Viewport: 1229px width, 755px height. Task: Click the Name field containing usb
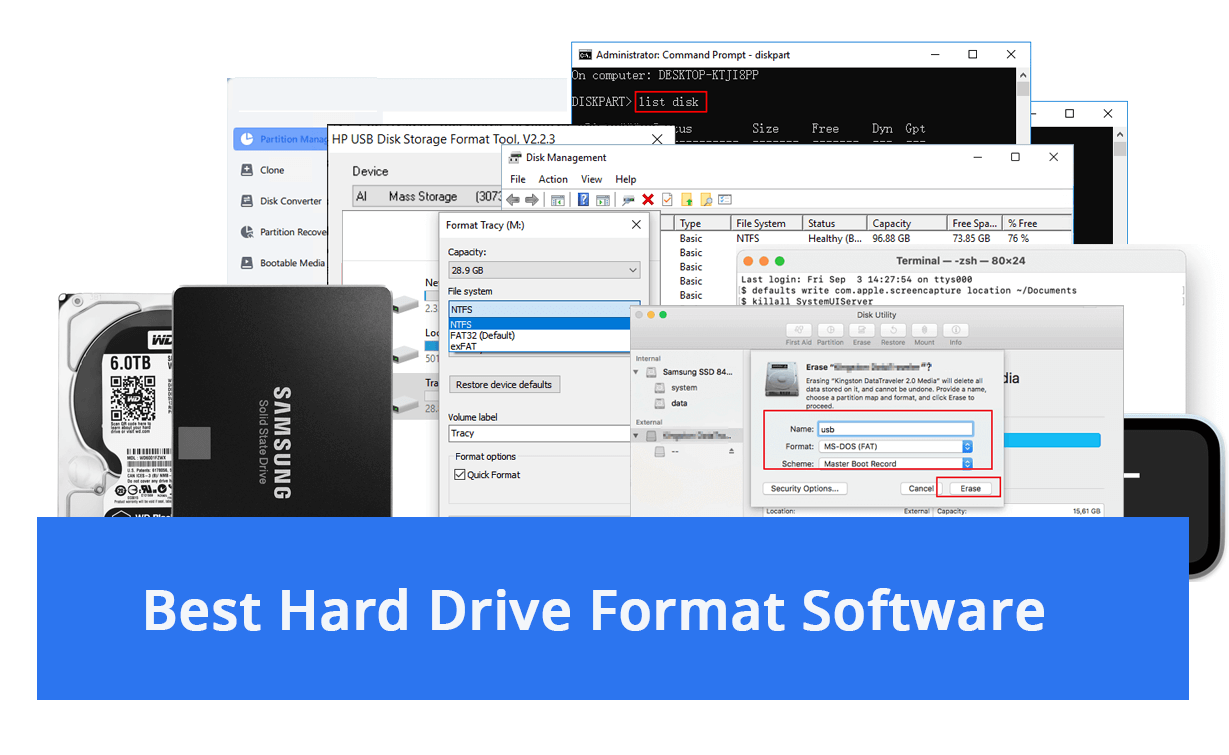(x=895, y=429)
